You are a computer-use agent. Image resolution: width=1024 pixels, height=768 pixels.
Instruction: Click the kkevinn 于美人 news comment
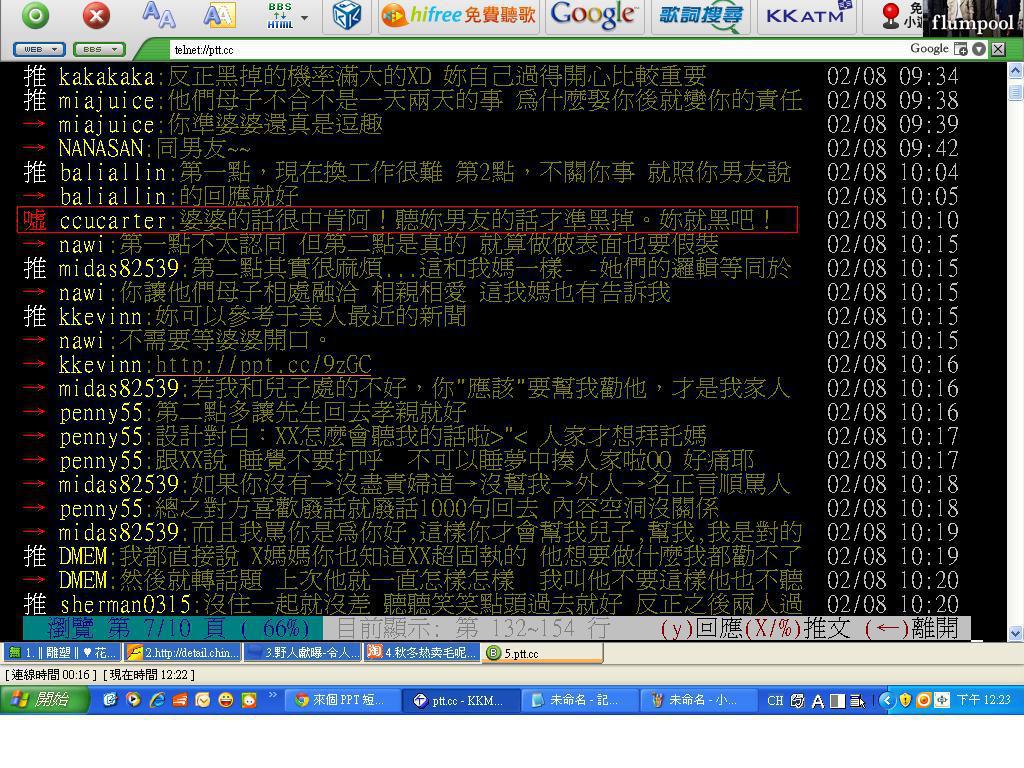(x=245, y=316)
